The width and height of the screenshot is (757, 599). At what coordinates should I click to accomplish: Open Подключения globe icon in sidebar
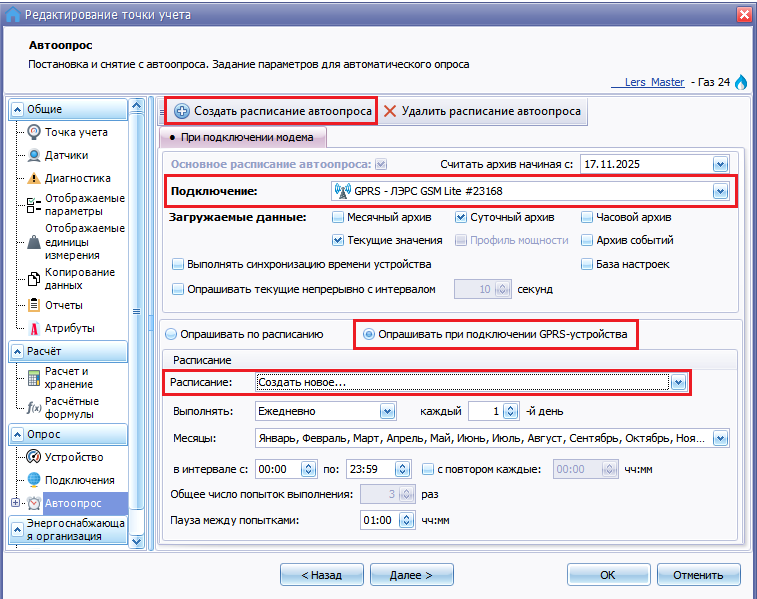[35, 481]
